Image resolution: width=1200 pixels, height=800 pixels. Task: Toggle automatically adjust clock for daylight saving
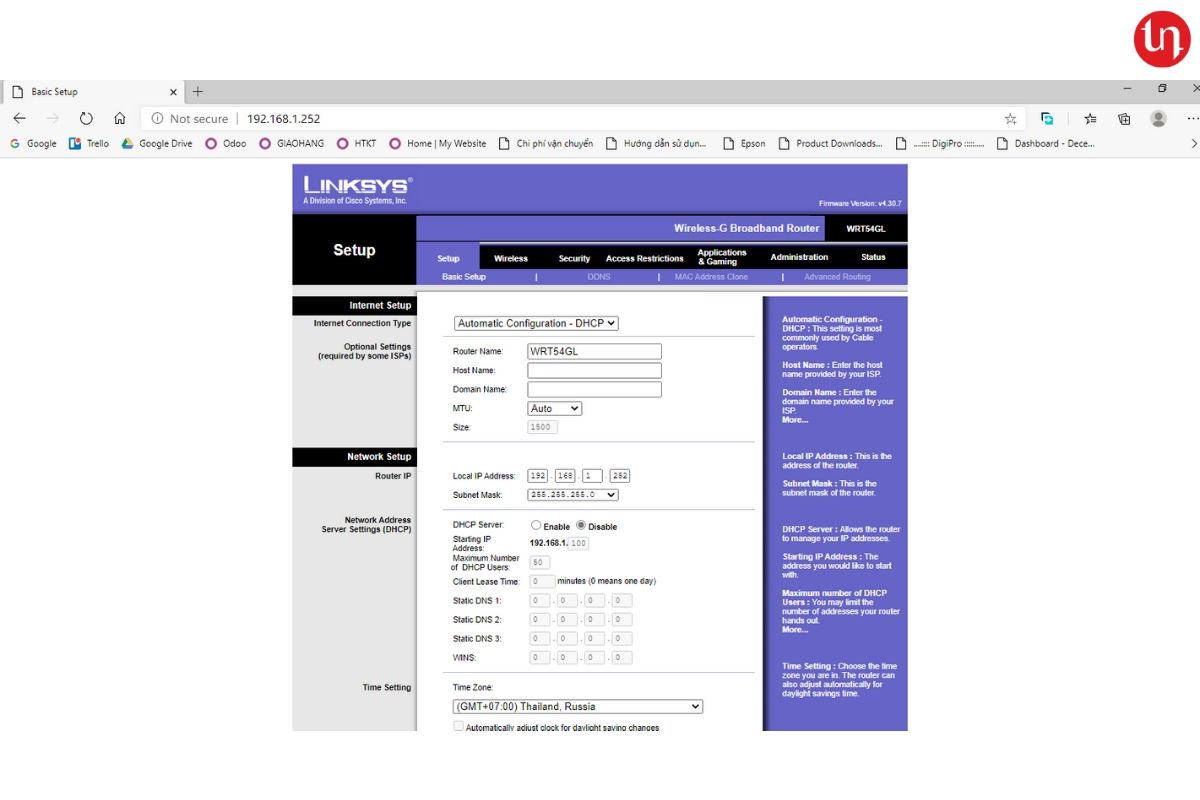pyautogui.click(x=459, y=726)
